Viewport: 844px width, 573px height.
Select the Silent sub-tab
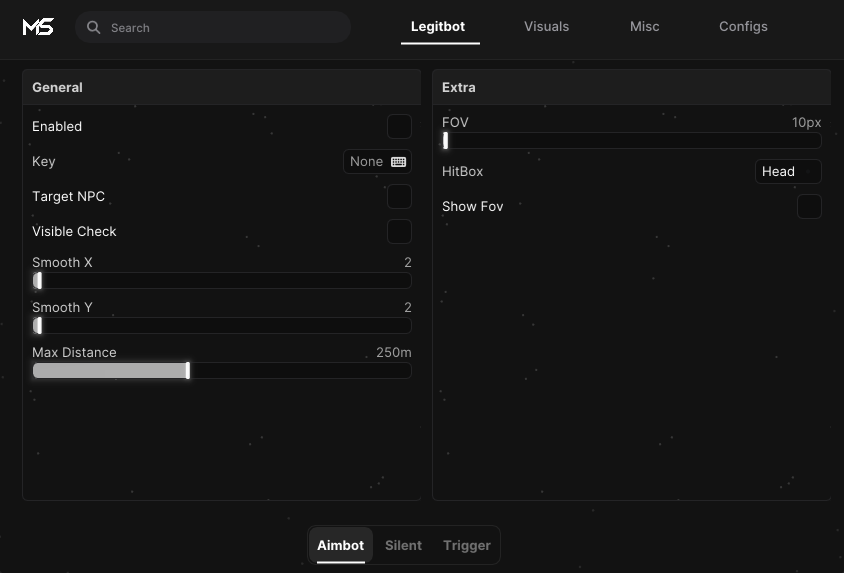403,545
